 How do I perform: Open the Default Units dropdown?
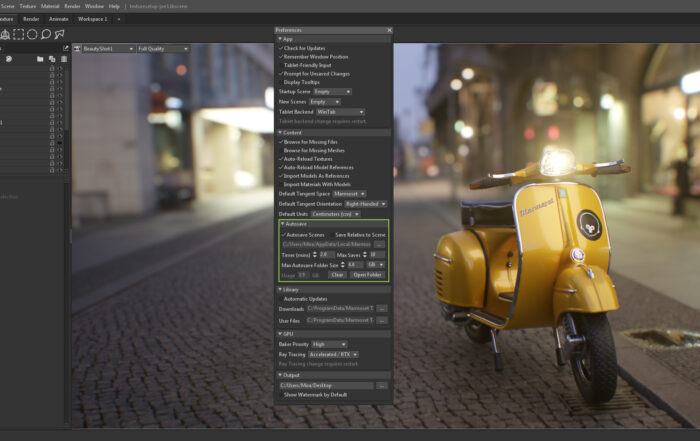click(335, 214)
